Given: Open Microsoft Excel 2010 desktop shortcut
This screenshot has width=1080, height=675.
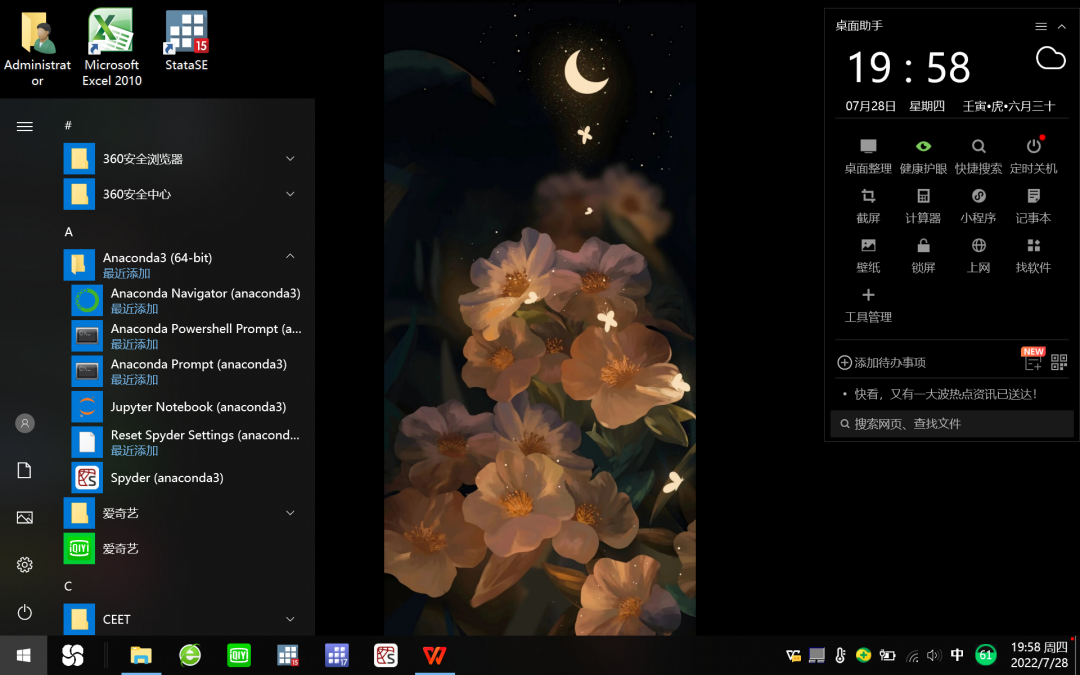Looking at the screenshot, I should coord(112,47).
